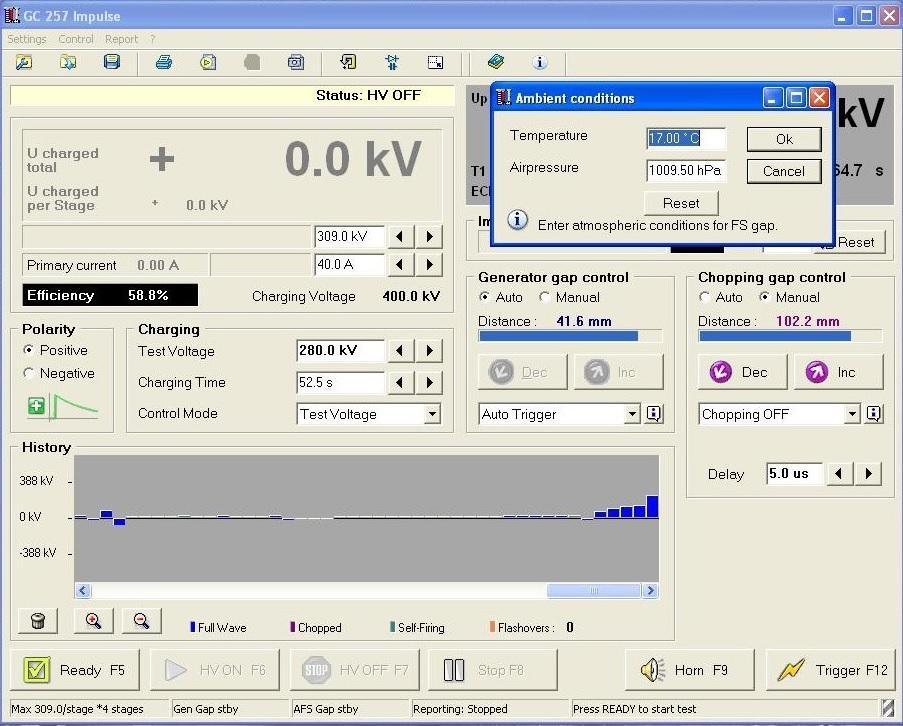Open the Settings menu

pyautogui.click(x=26, y=39)
